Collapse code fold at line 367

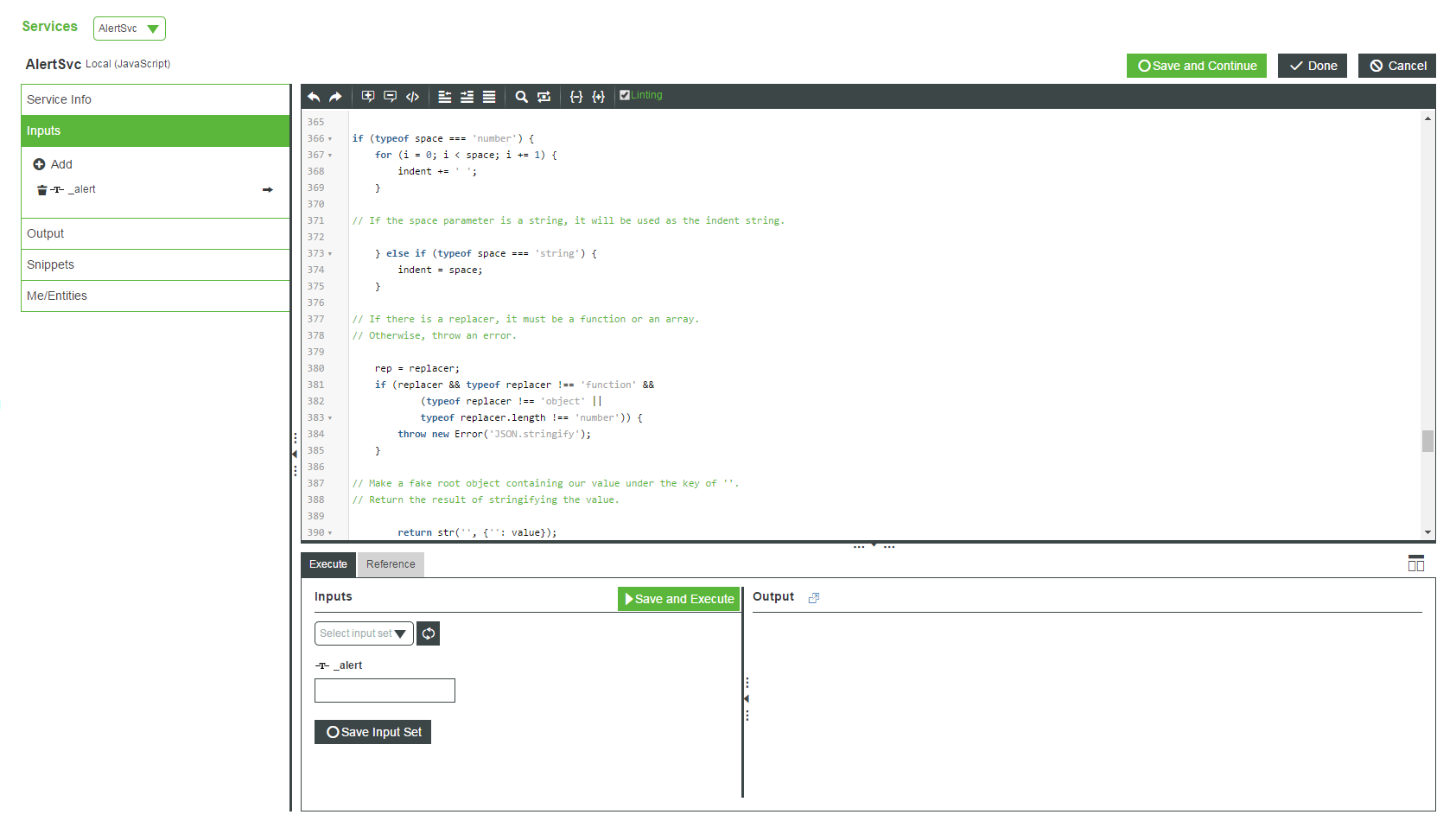coord(330,156)
